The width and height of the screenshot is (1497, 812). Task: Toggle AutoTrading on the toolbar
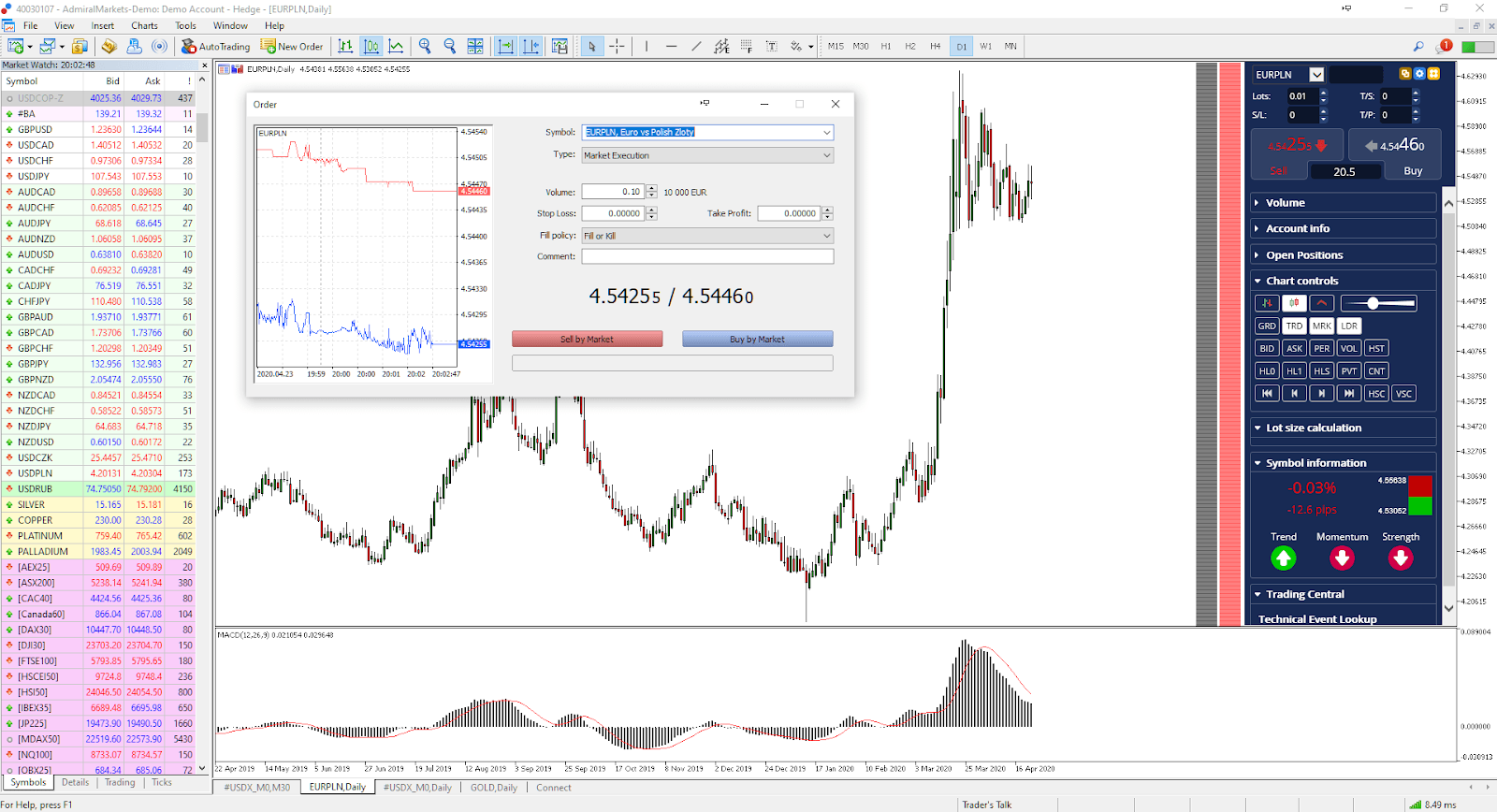215,46
